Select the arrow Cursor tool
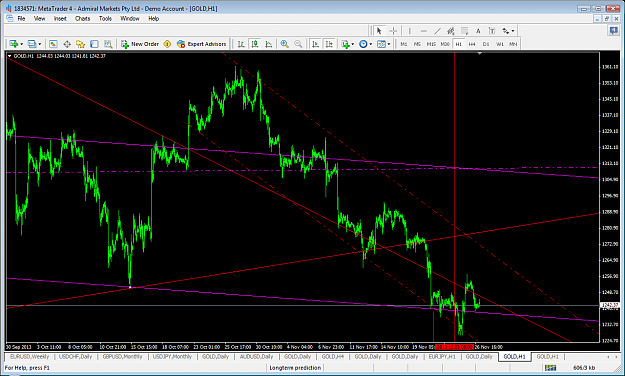Screen dimensions: 625x376 click(379, 31)
